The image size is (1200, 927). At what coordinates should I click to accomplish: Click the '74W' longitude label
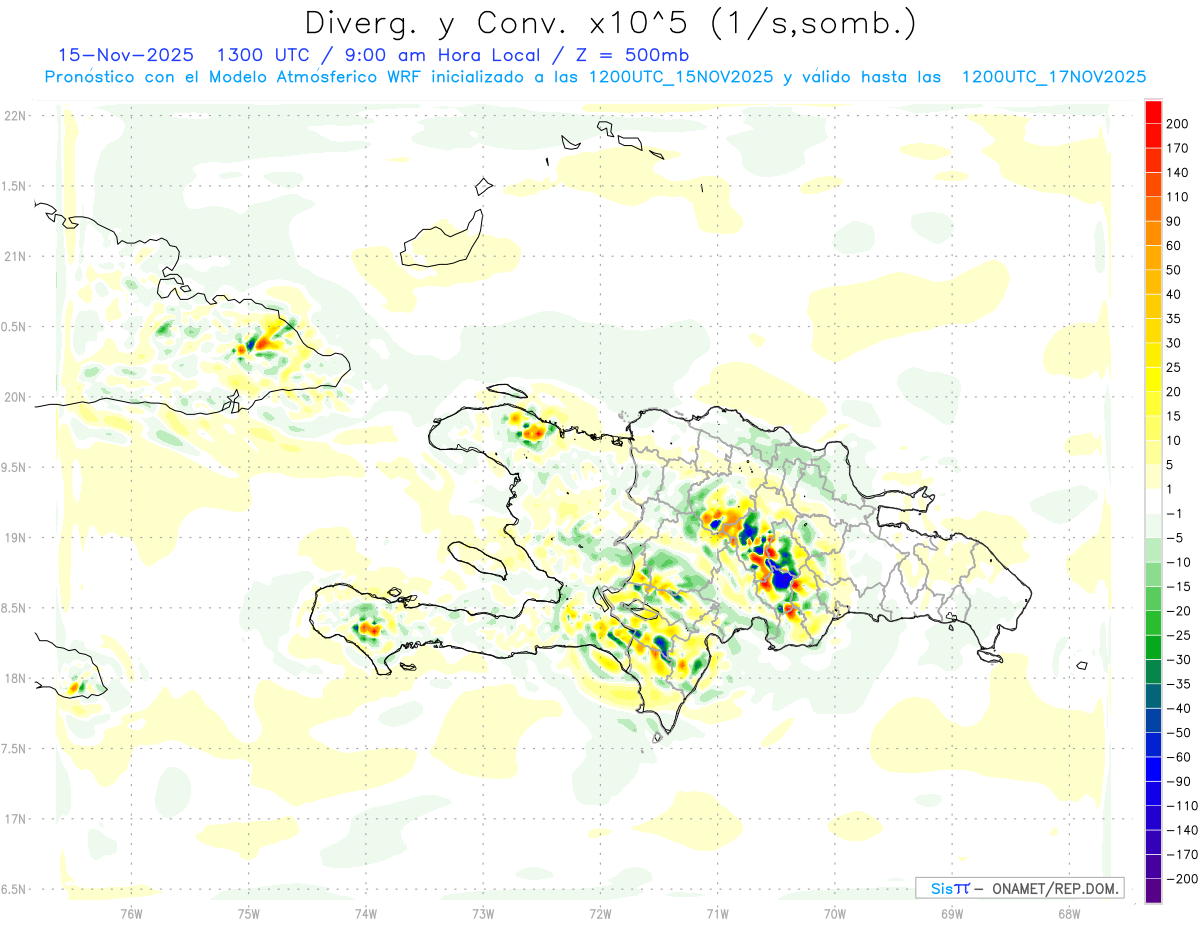click(x=366, y=913)
